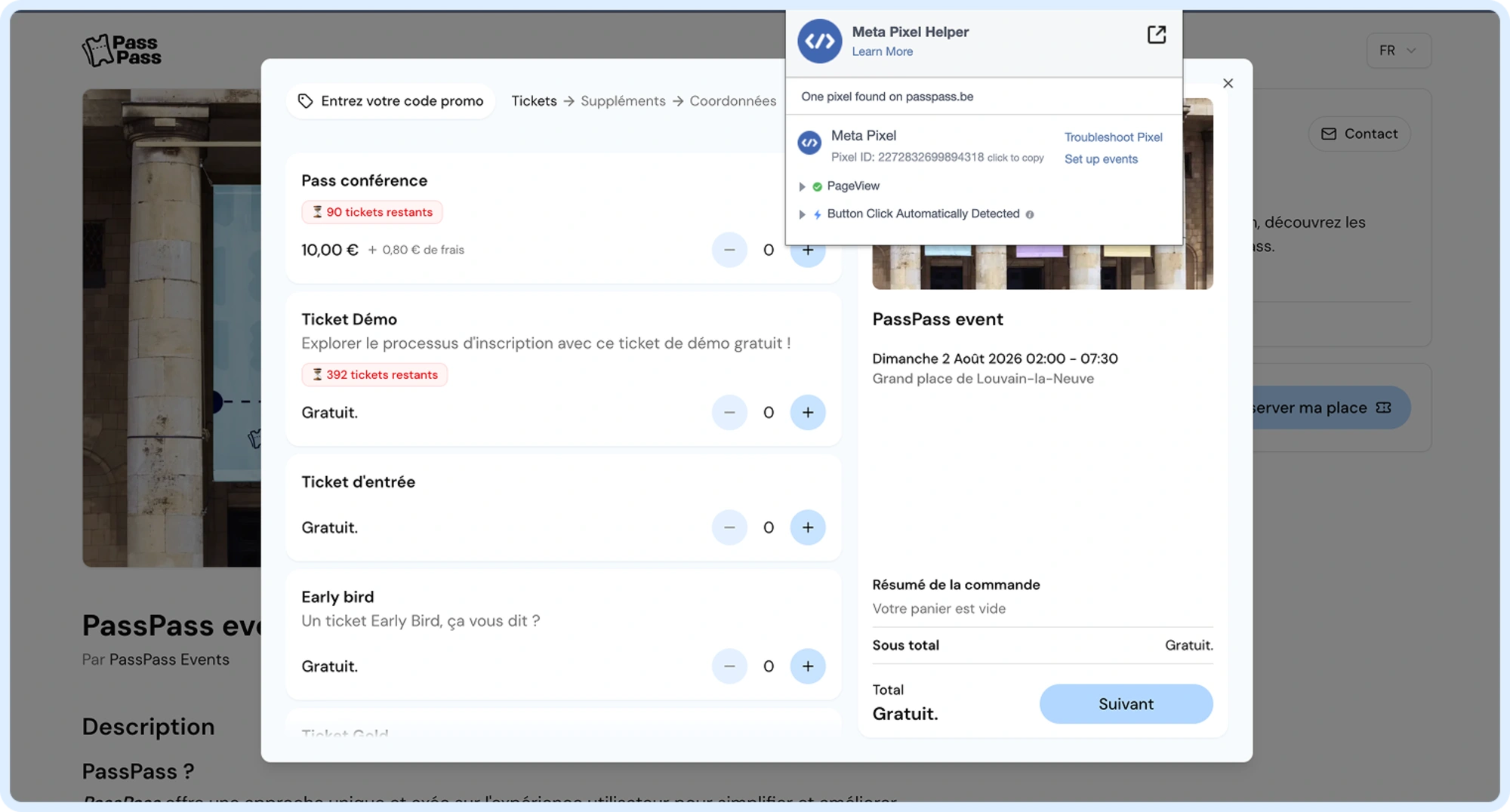Click the PassPass event title in summary

click(938, 319)
